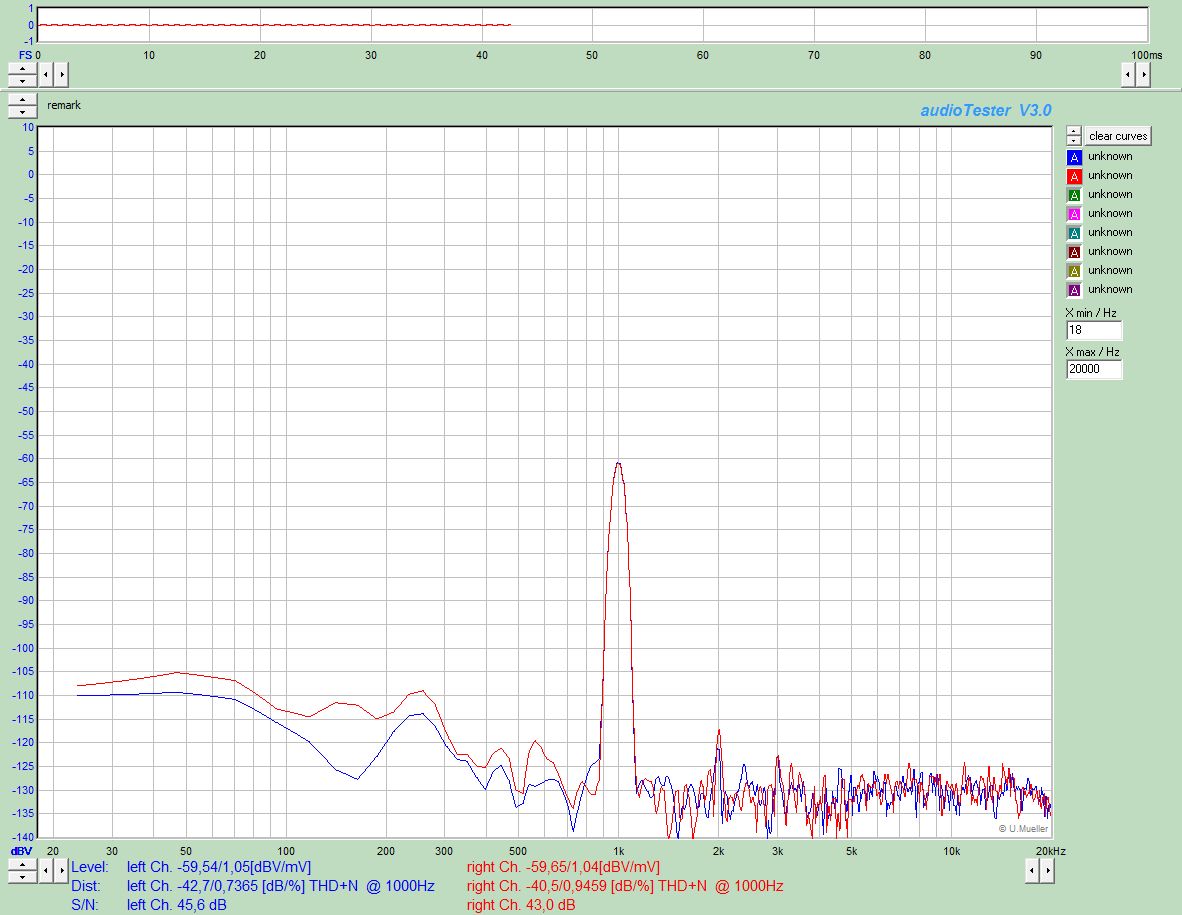This screenshot has height=915, width=1182.
Task: Select the magenta curve A swatch
Action: [x=1074, y=214]
